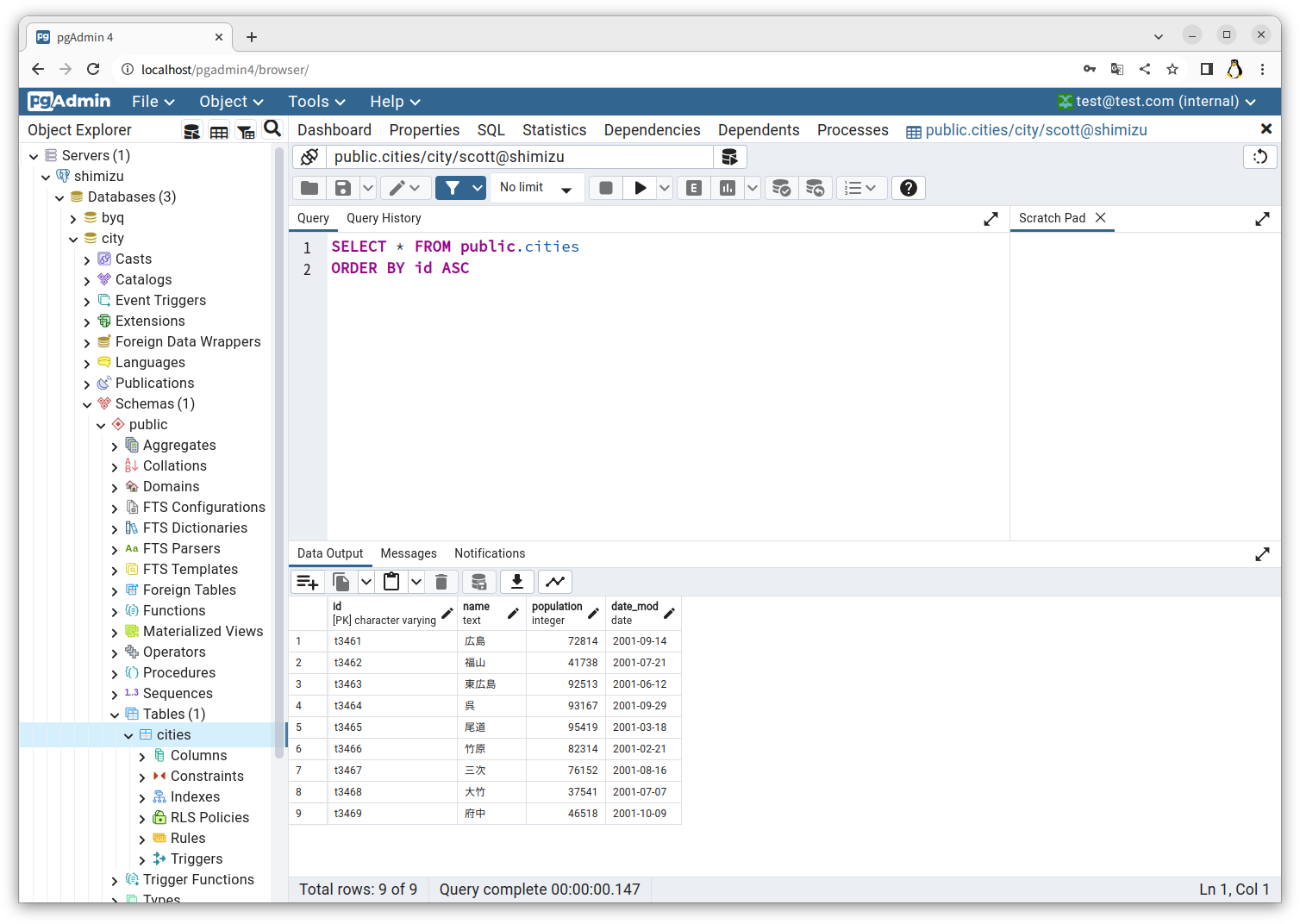The image size is (1300, 924).
Task: Toggle the filter on query results
Action: coord(454,187)
